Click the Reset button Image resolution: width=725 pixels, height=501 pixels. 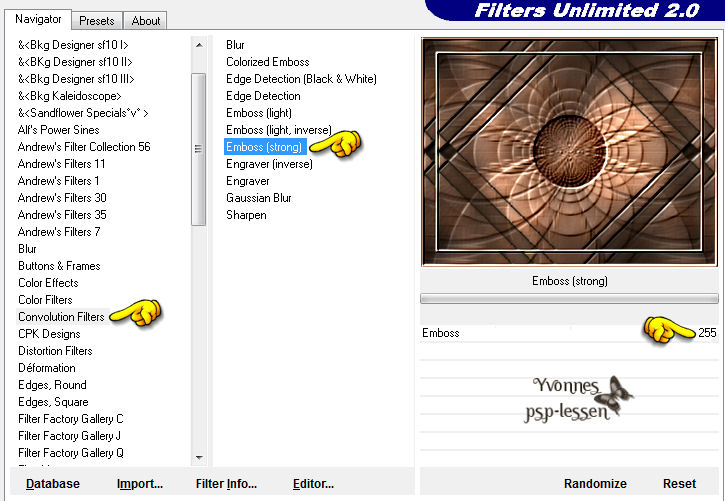coord(679,483)
